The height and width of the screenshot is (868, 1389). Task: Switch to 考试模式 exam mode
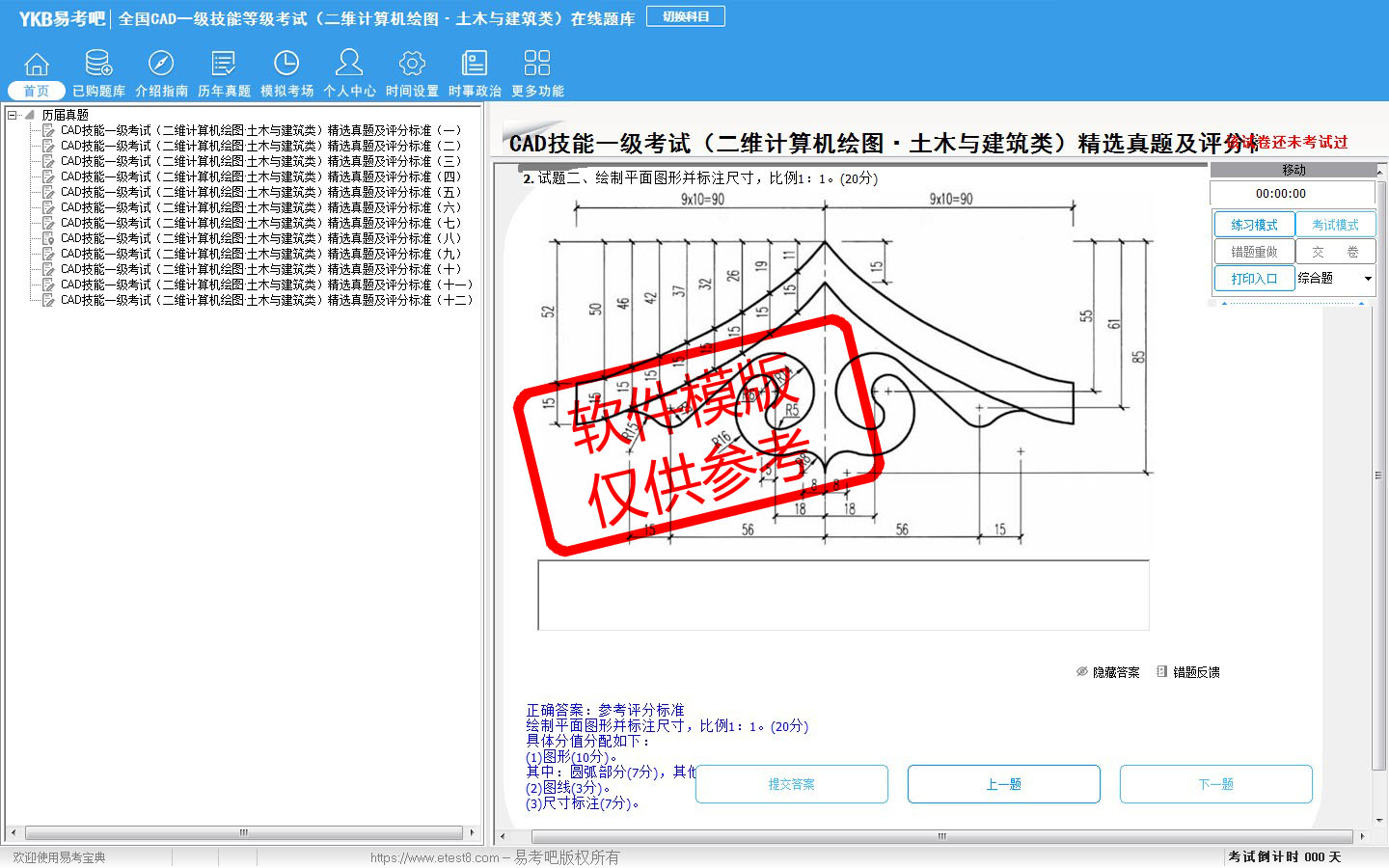coord(1335,225)
